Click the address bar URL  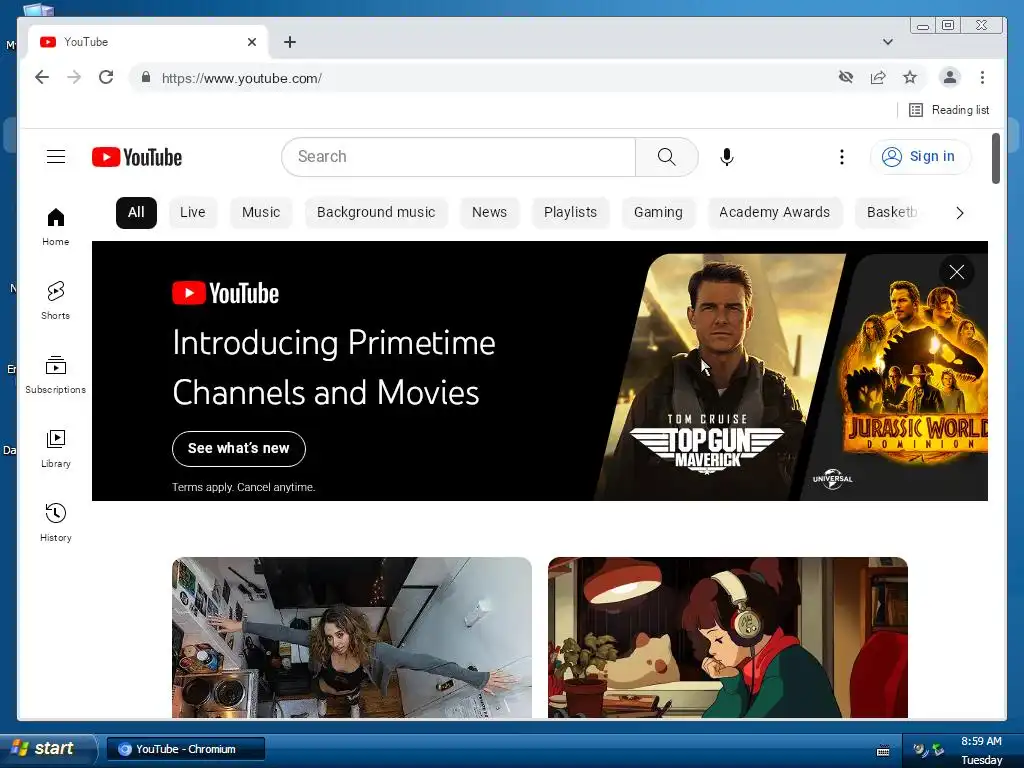point(242,78)
